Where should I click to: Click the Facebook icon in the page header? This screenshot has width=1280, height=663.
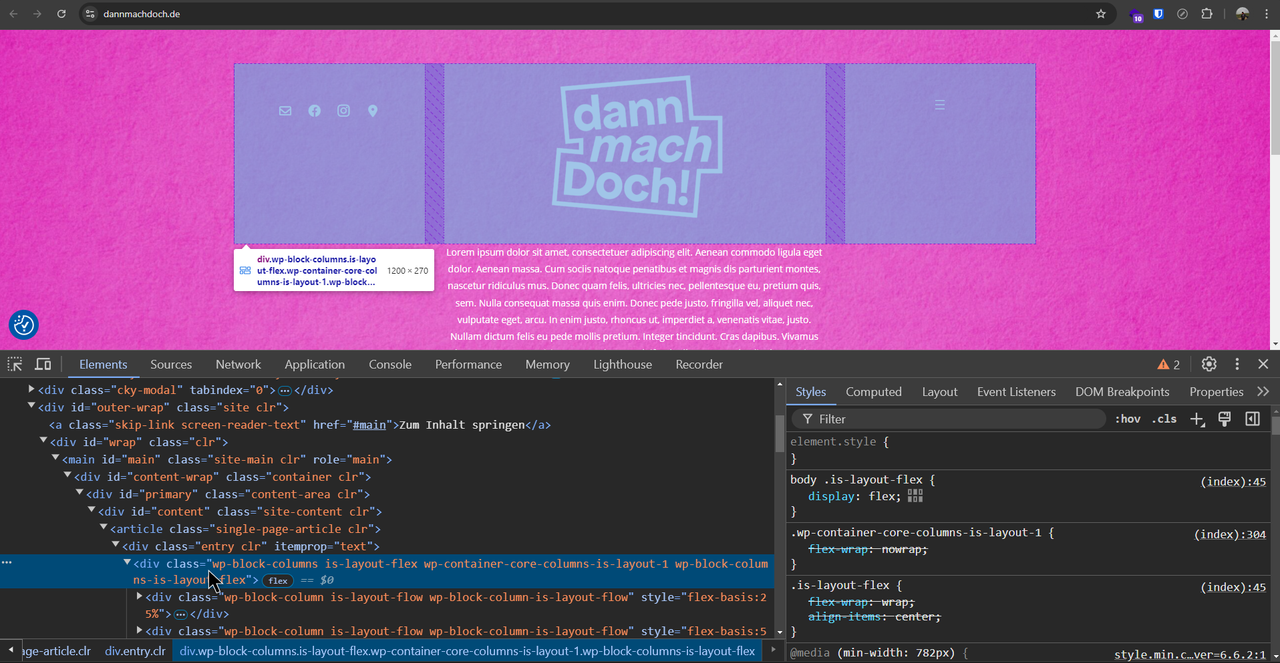[x=314, y=111]
